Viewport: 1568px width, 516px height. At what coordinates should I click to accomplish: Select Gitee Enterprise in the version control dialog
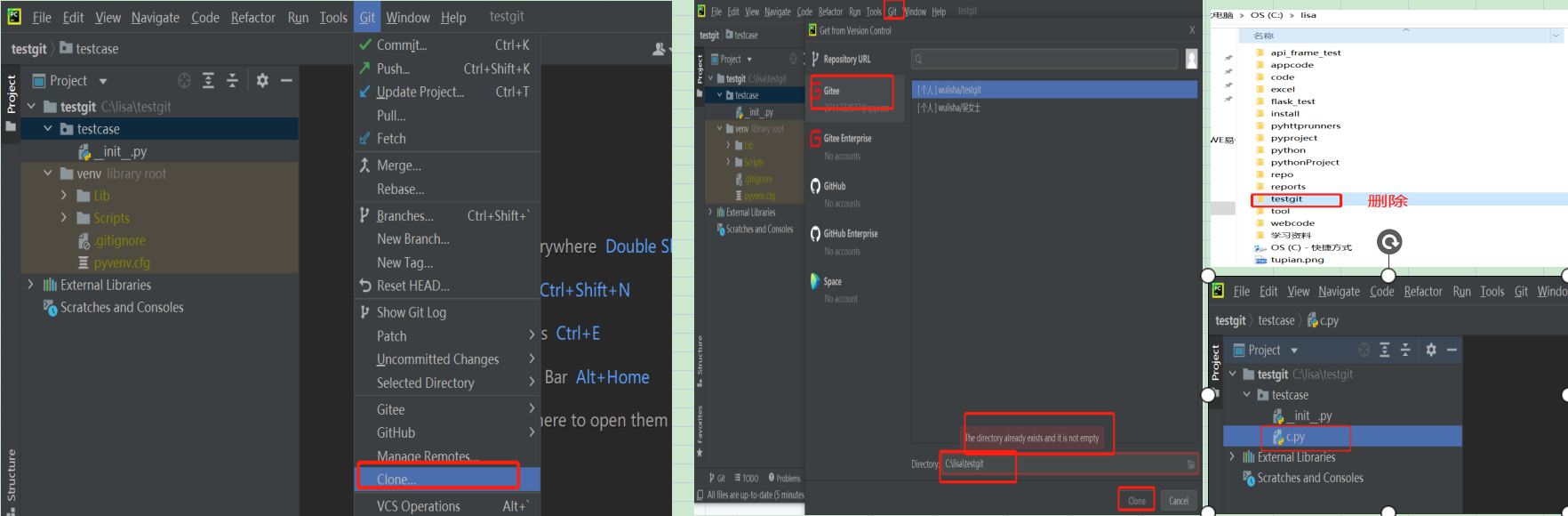(x=847, y=139)
